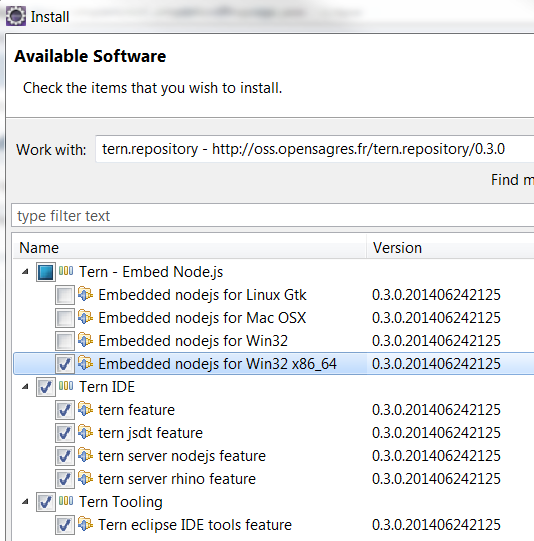
Task: Select the tern server rhino feature label
Action: (177, 479)
